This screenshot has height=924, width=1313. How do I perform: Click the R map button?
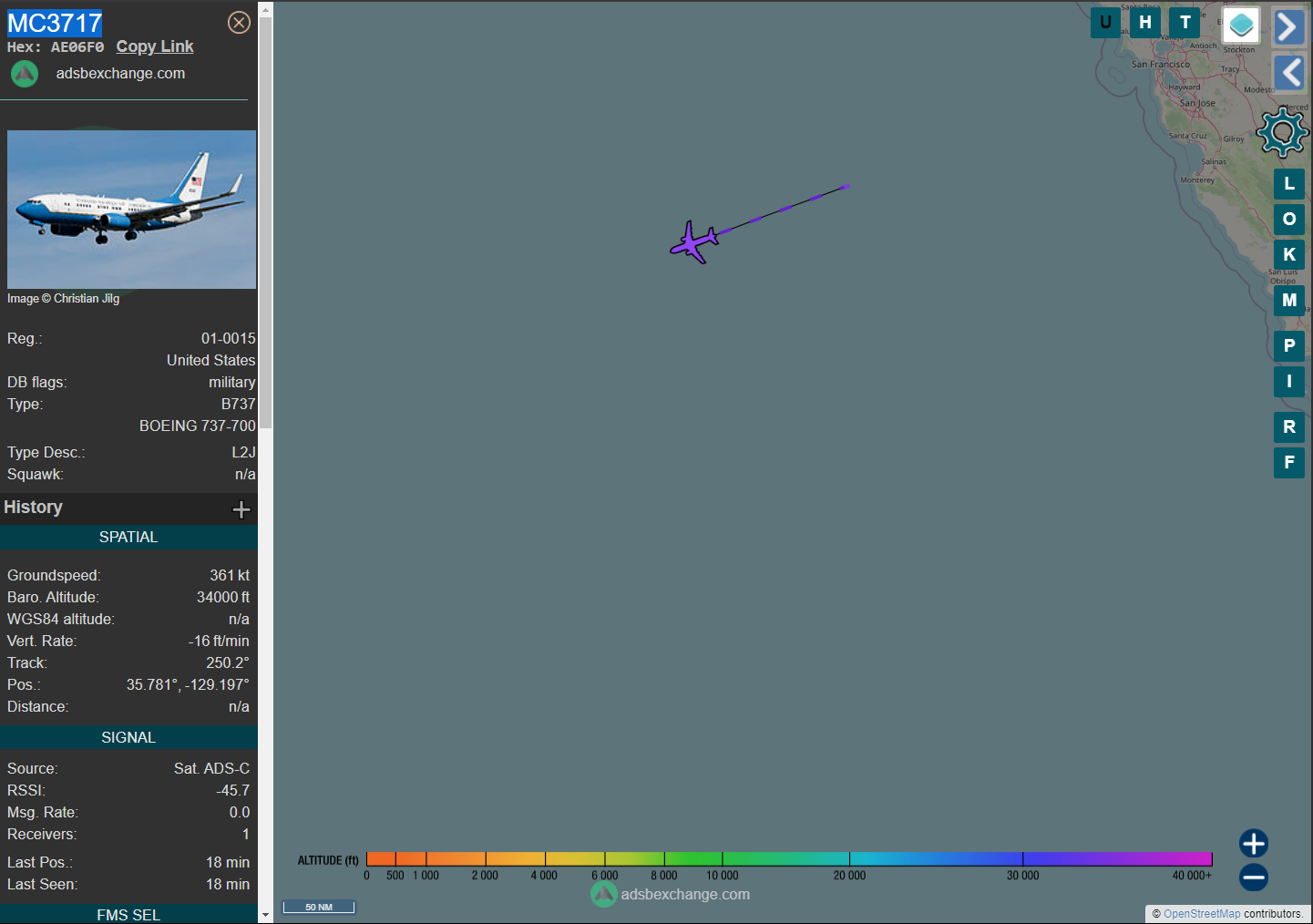pyautogui.click(x=1289, y=427)
